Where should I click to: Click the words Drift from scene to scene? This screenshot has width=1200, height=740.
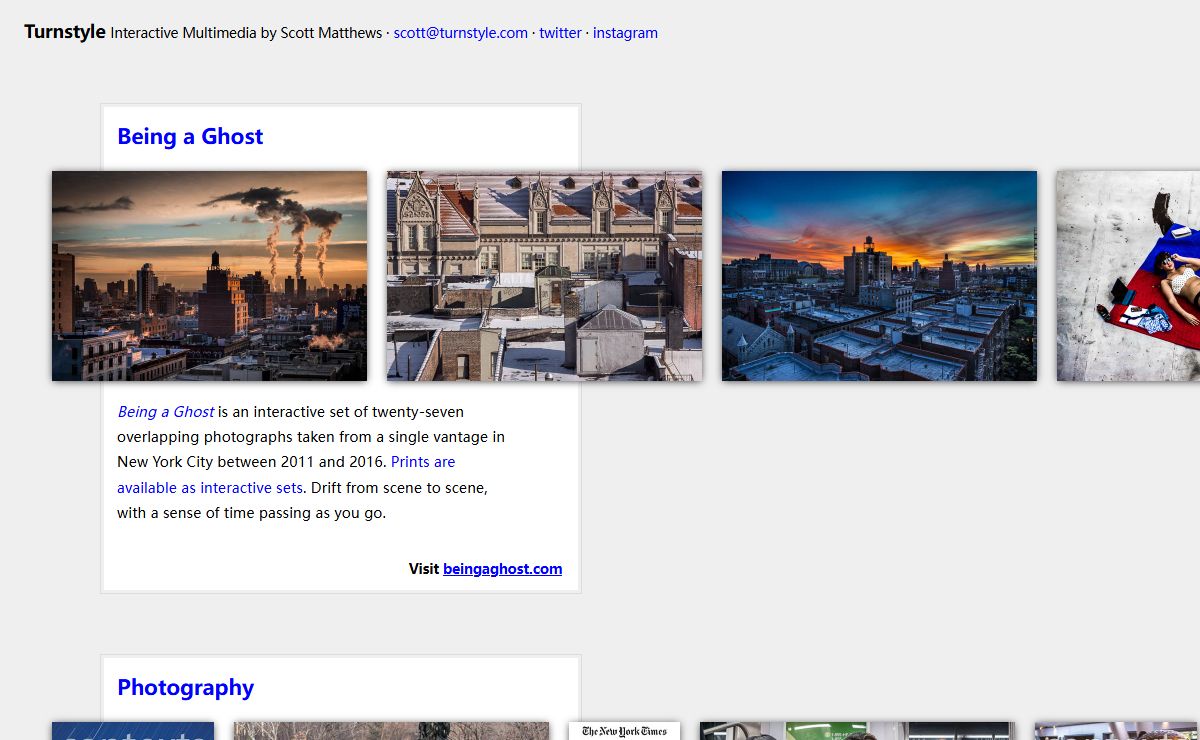coord(399,488)
